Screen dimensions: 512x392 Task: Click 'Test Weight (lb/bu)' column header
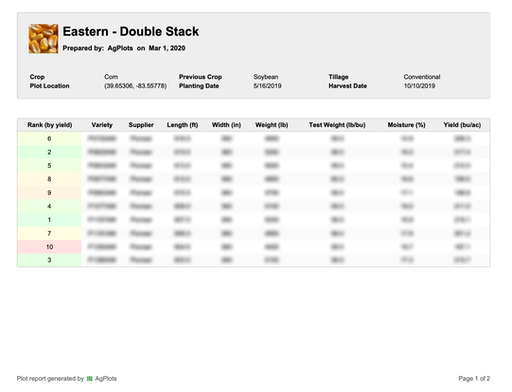tap(337, 125)
